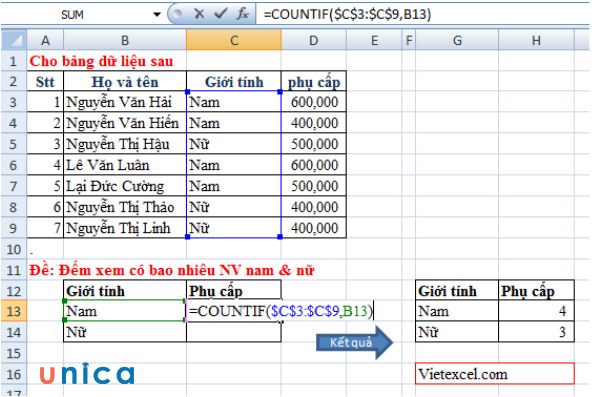The image size is (600, 397).
Task: Click 'Nữ' in the result table
Action: [457, 332]
